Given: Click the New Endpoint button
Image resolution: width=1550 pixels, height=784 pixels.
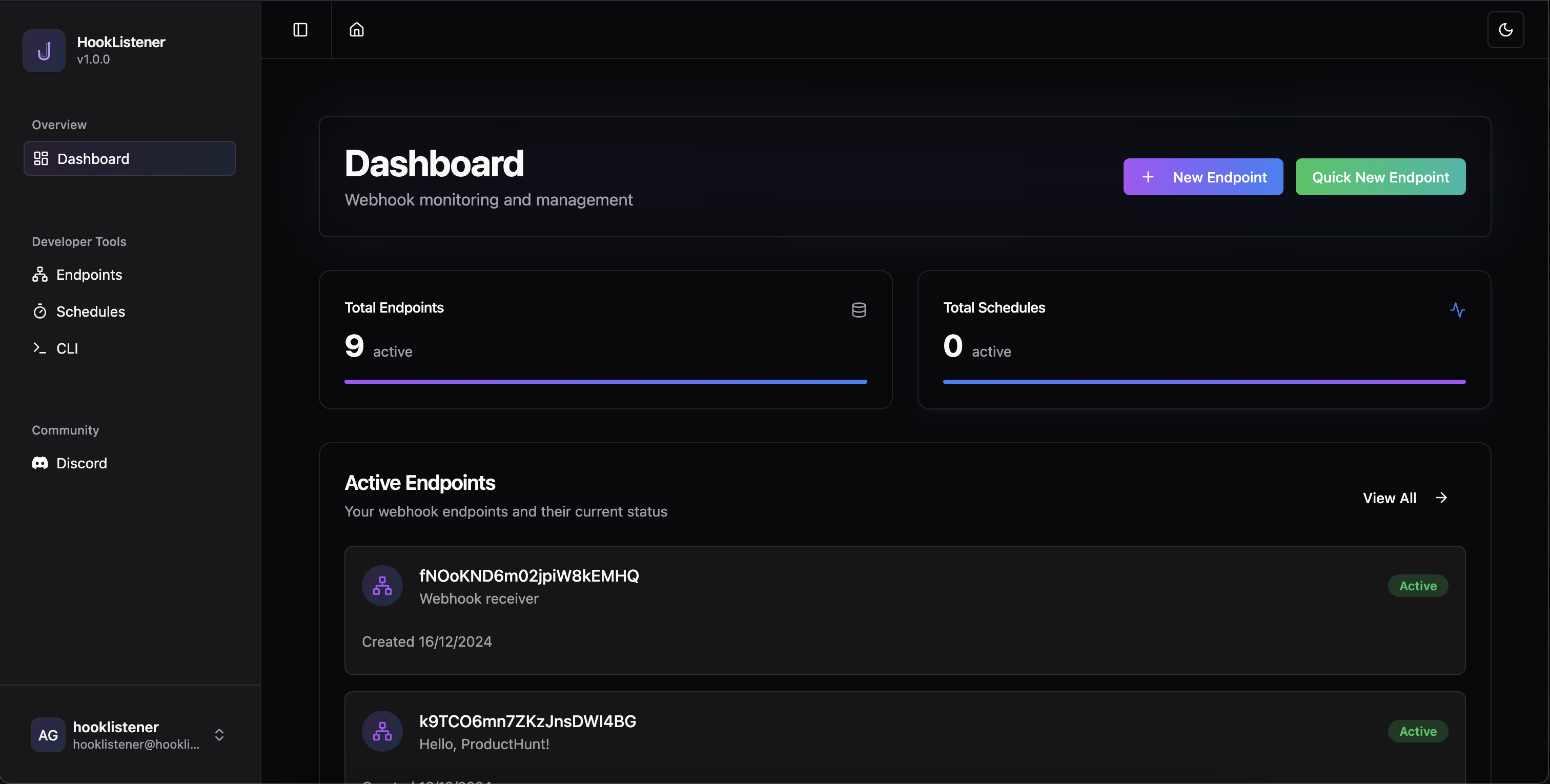Looking at the screenshot, I should click(x=1203, y=177).
